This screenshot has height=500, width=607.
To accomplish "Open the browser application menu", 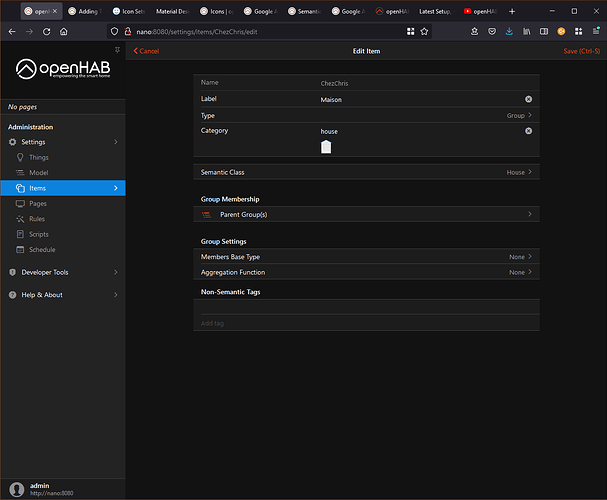I will tap(596, 31).
